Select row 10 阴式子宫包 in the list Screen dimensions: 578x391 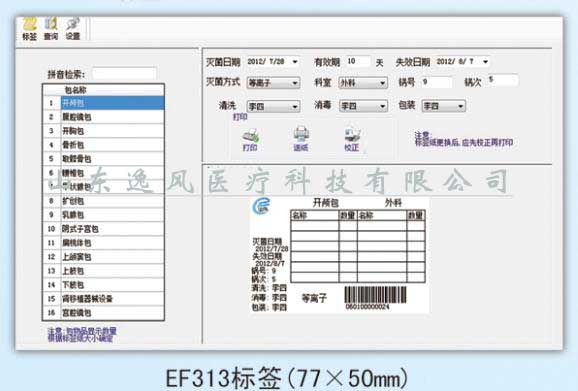(x=103, y=229)
